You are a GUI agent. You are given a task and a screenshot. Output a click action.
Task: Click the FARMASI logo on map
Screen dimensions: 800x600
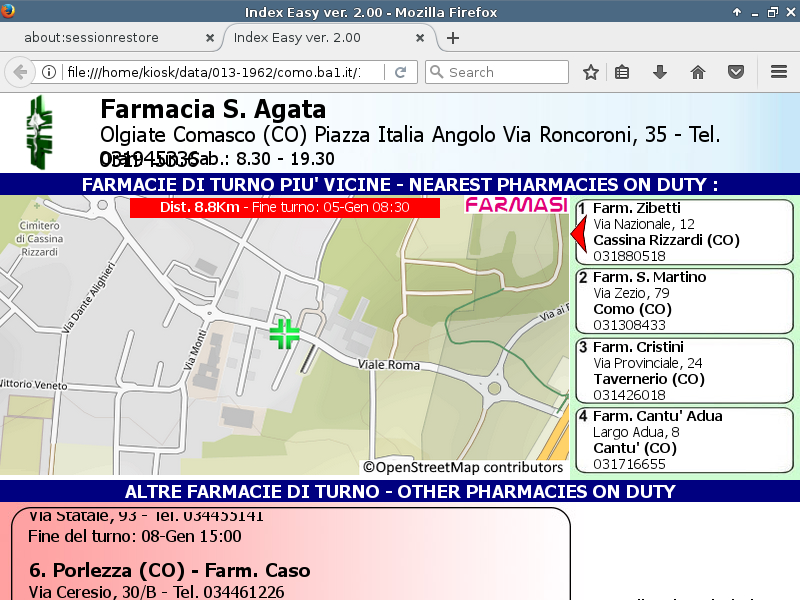[x=516, y=205]
